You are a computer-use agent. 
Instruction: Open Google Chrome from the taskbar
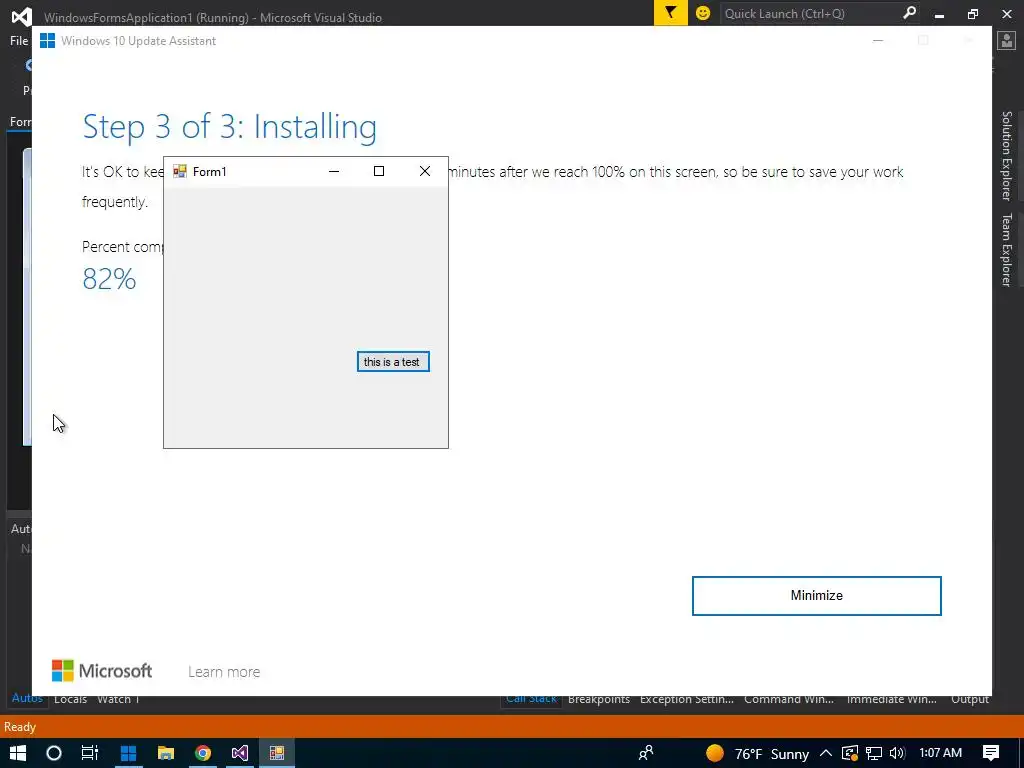point(203,753)
